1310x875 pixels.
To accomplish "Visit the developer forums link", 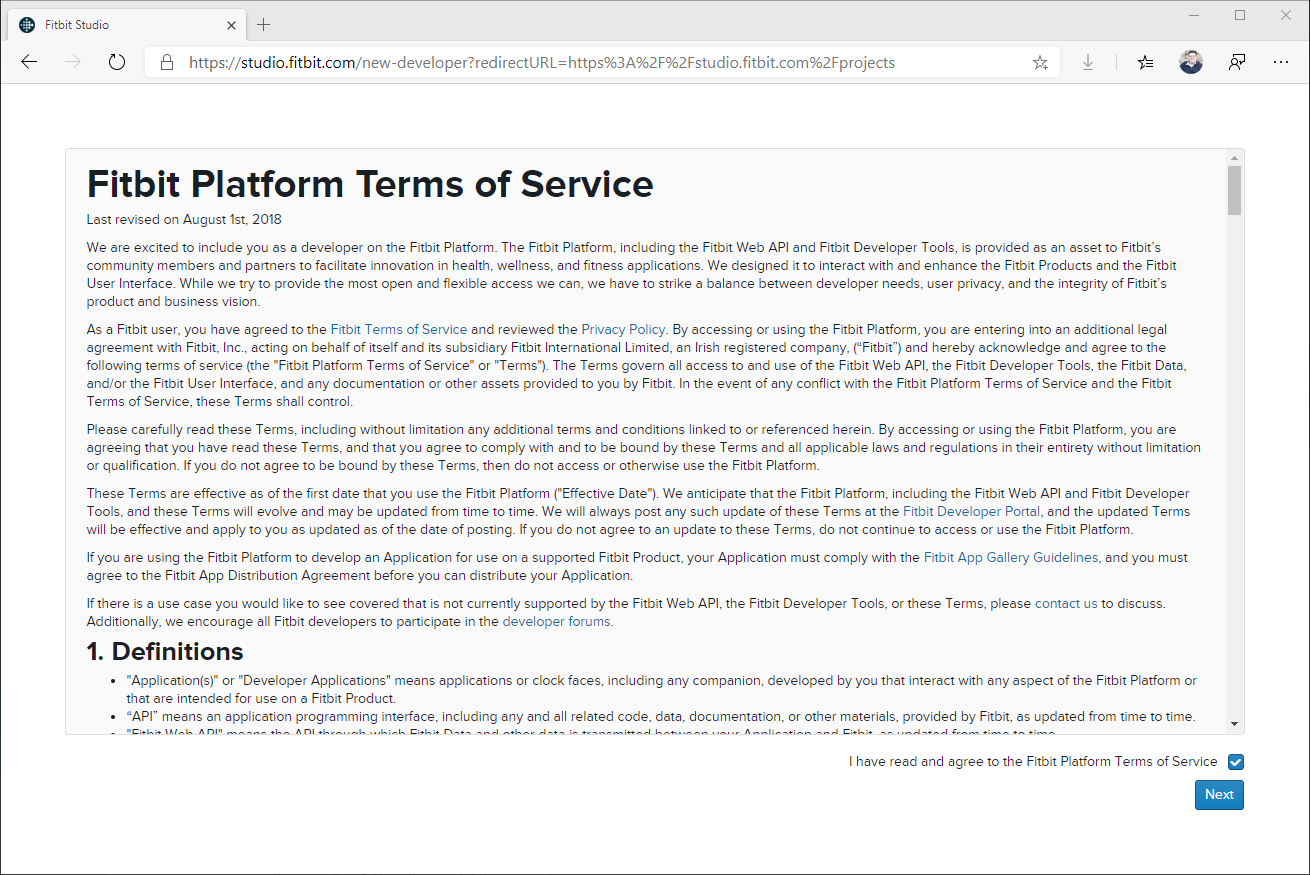I will click(x=556, y=621).
